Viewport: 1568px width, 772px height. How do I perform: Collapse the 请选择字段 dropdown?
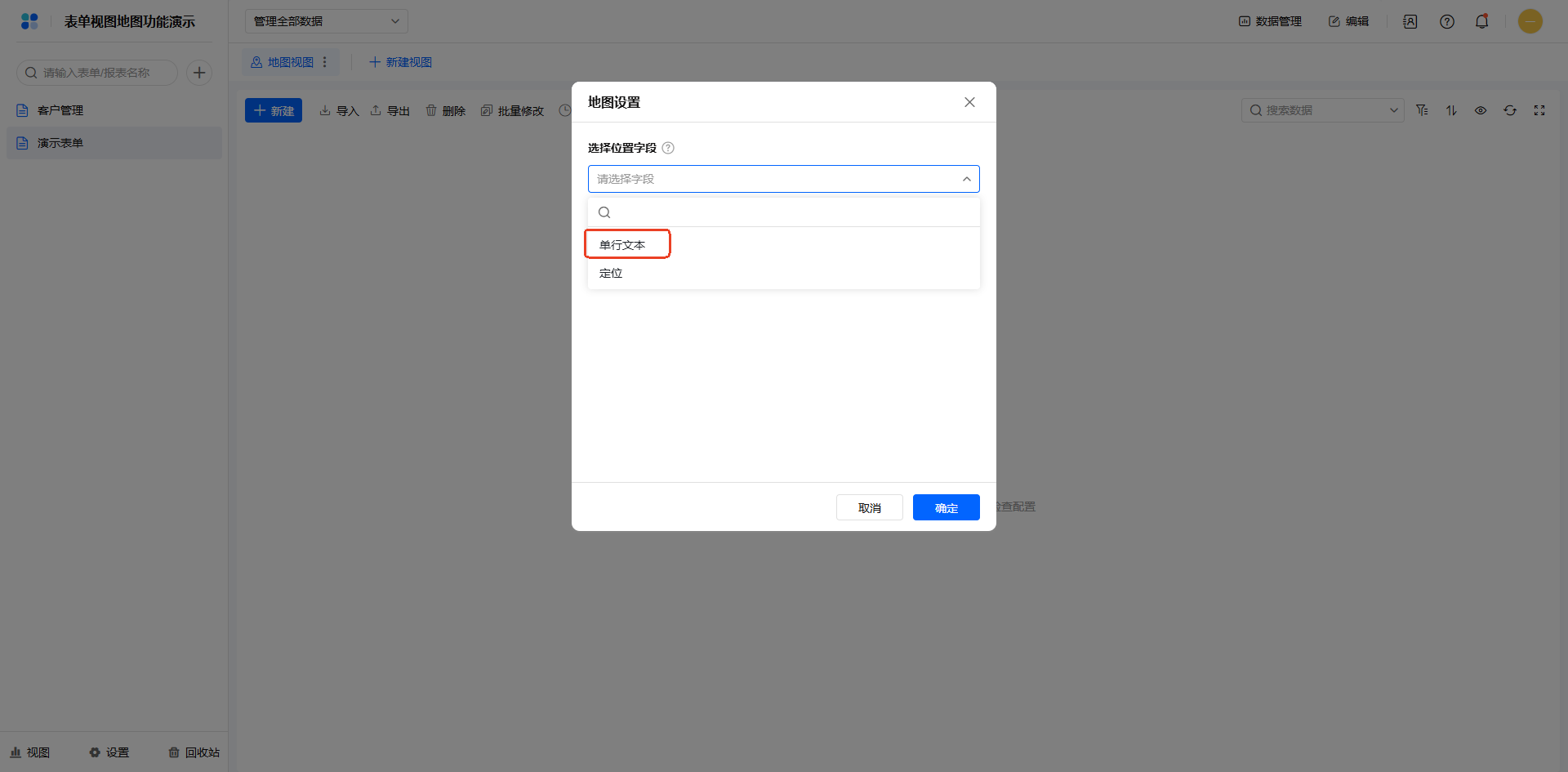[x=966, y=179]
